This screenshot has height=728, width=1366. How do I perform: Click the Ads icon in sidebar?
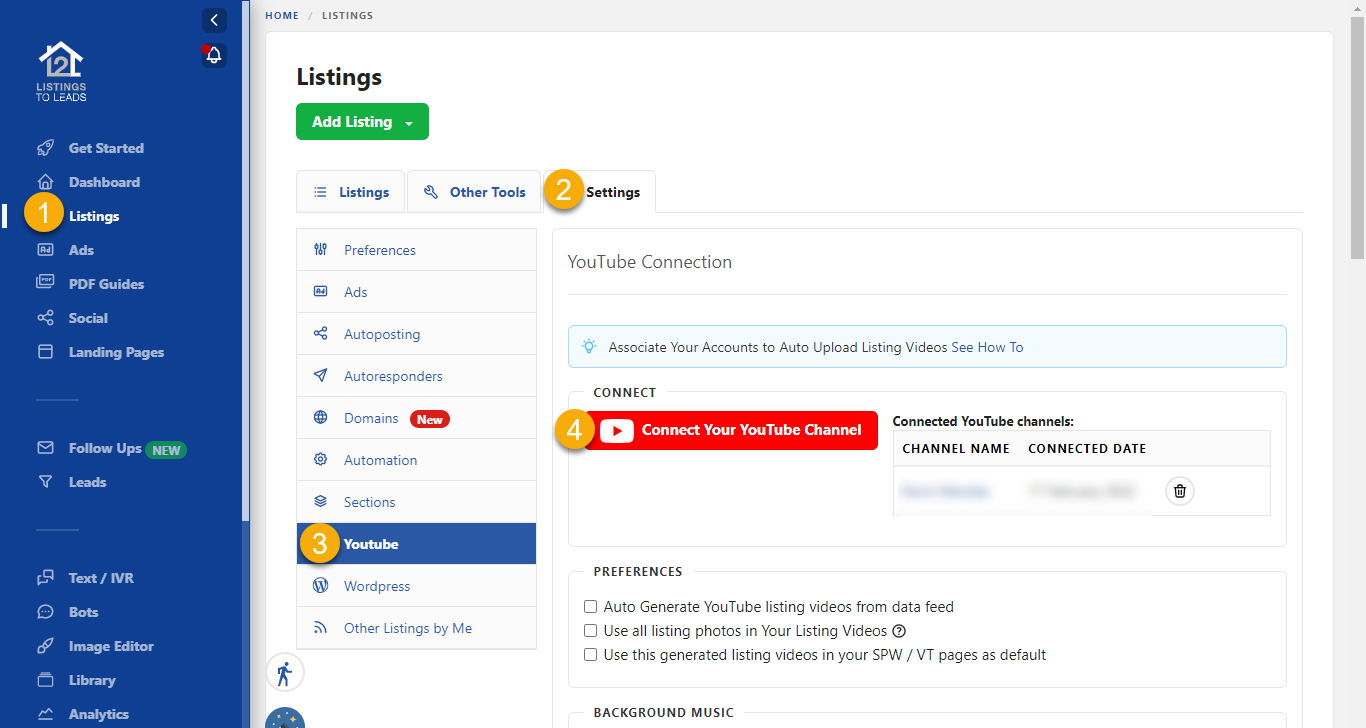pyautogui.click(x=45, y=250)
